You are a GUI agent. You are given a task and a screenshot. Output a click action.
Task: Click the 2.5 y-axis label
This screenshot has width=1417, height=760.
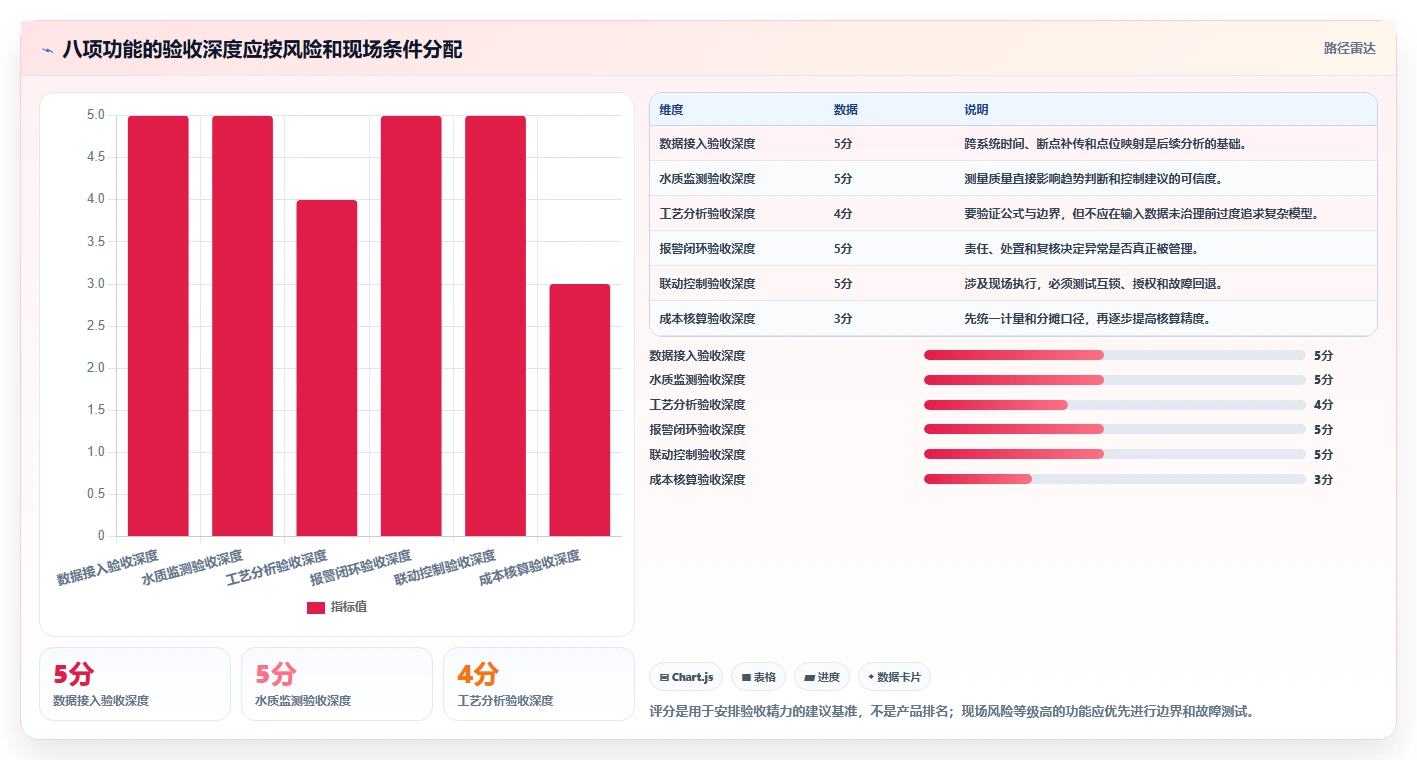(x=95, y=326)
